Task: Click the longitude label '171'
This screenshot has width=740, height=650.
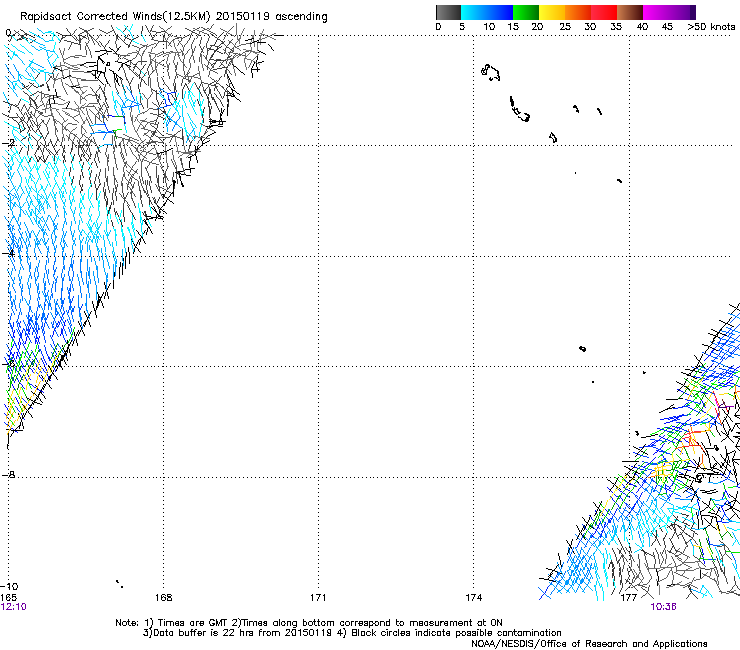Action: click(318, 598)
